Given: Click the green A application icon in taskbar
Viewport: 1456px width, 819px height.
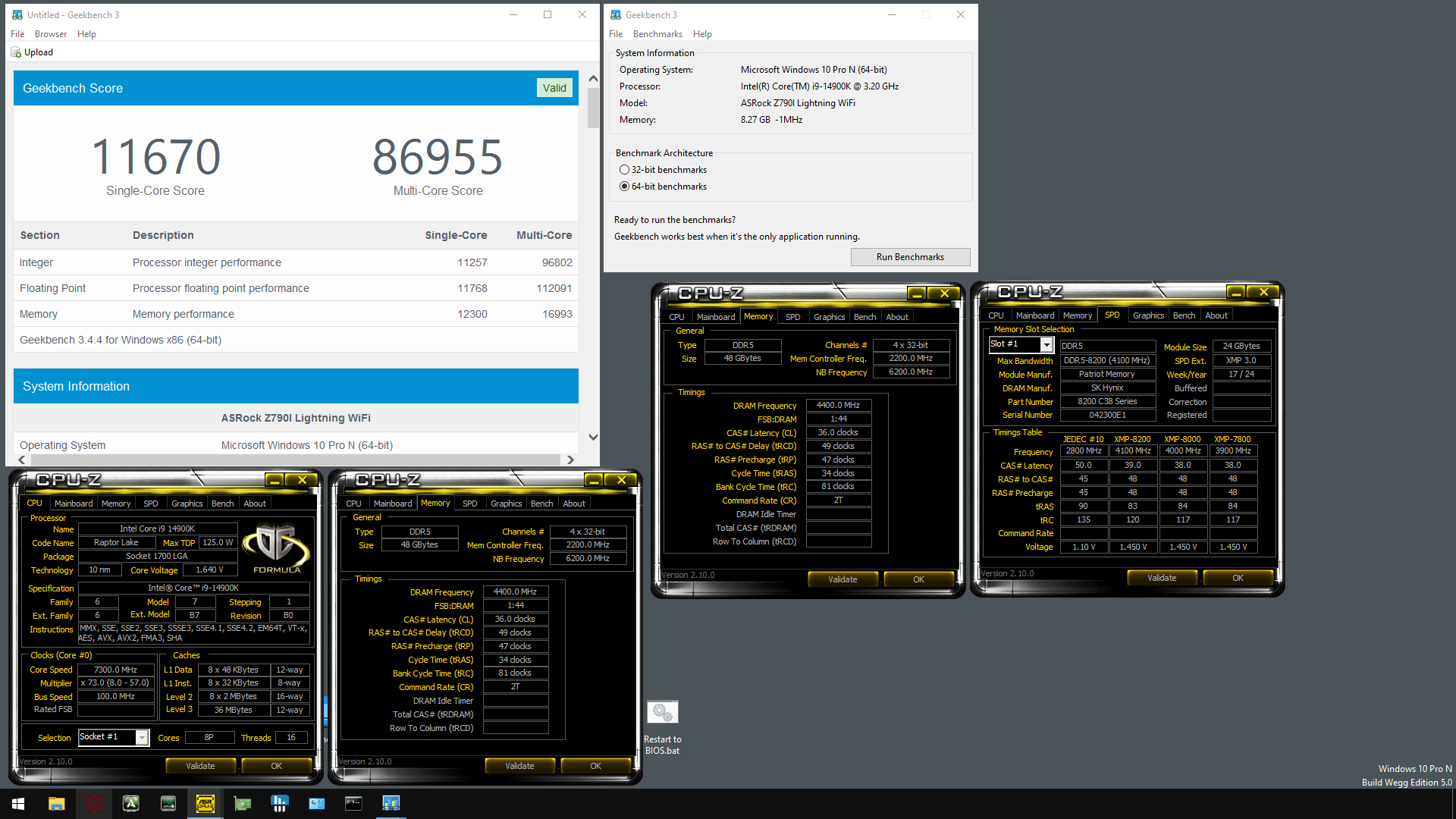Looking at the screenshot, I should coord(130,804).
